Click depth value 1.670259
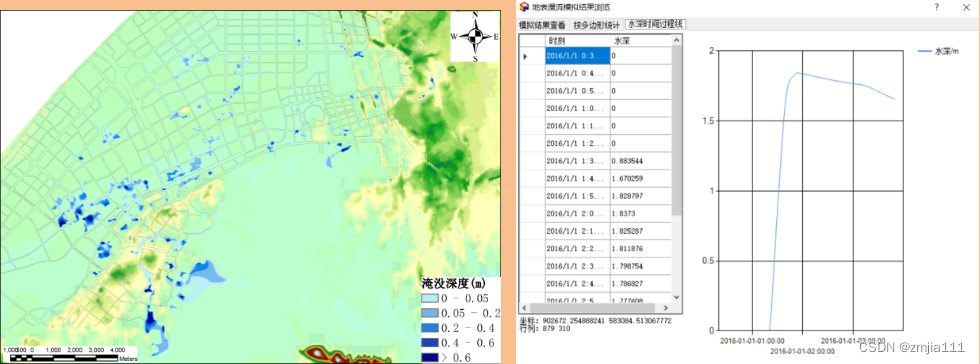This screenshot has height=364, width=980. click(x=640, y=178)
